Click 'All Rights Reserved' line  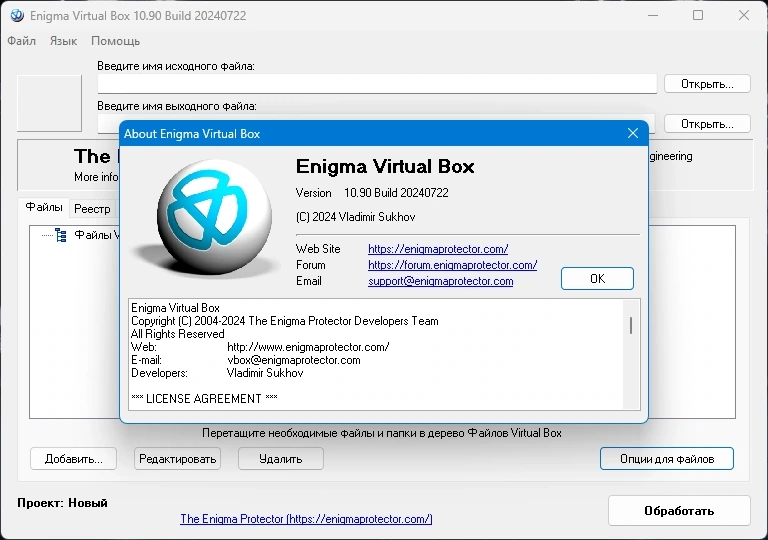tap(178, 334)
